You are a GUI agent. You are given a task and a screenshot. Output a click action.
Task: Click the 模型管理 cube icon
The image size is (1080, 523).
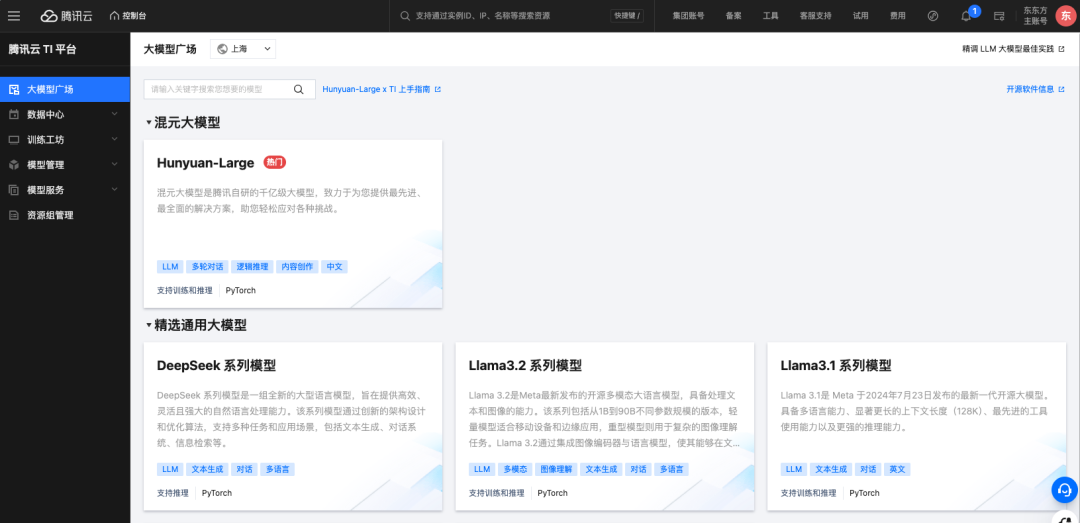point(14,165)
